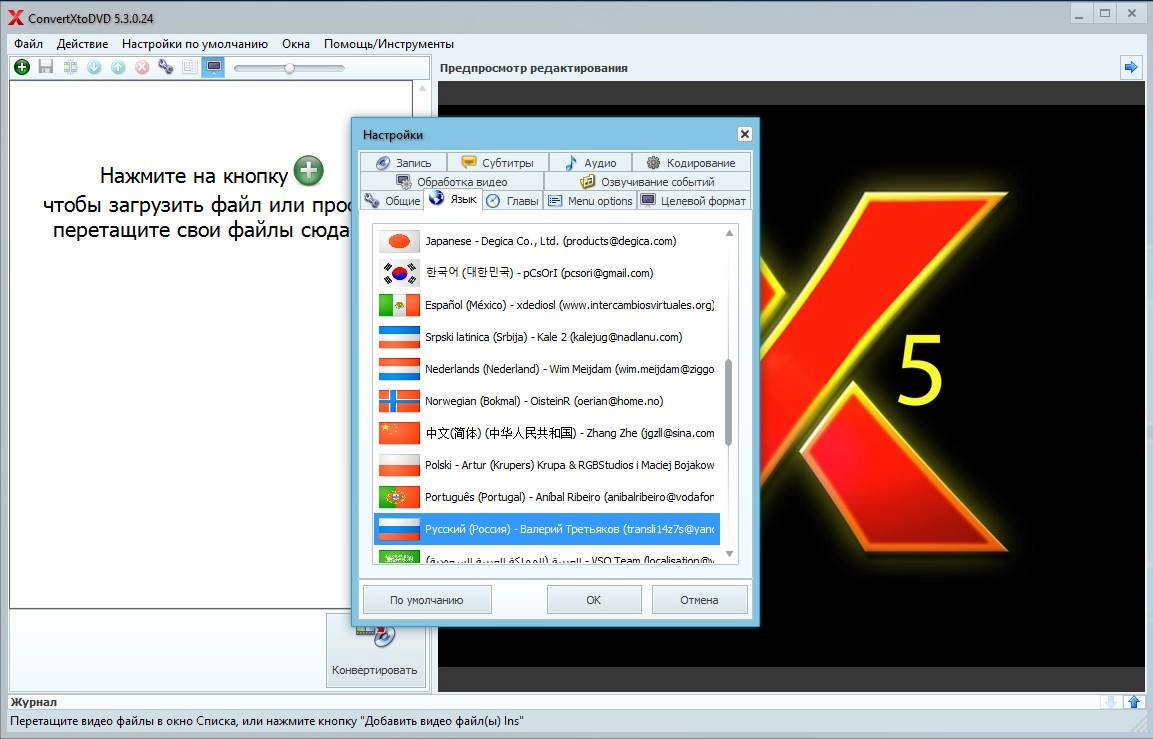Click the language list scrollbar thumb
This screenshot has height=739, width=1153.
(729, 402)
